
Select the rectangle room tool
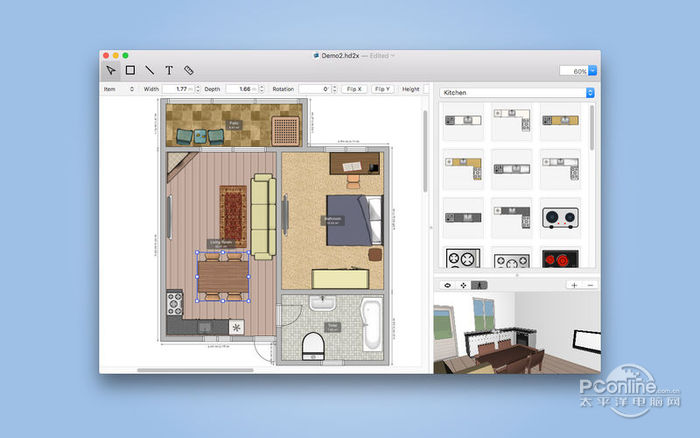[x=130, y=70]
